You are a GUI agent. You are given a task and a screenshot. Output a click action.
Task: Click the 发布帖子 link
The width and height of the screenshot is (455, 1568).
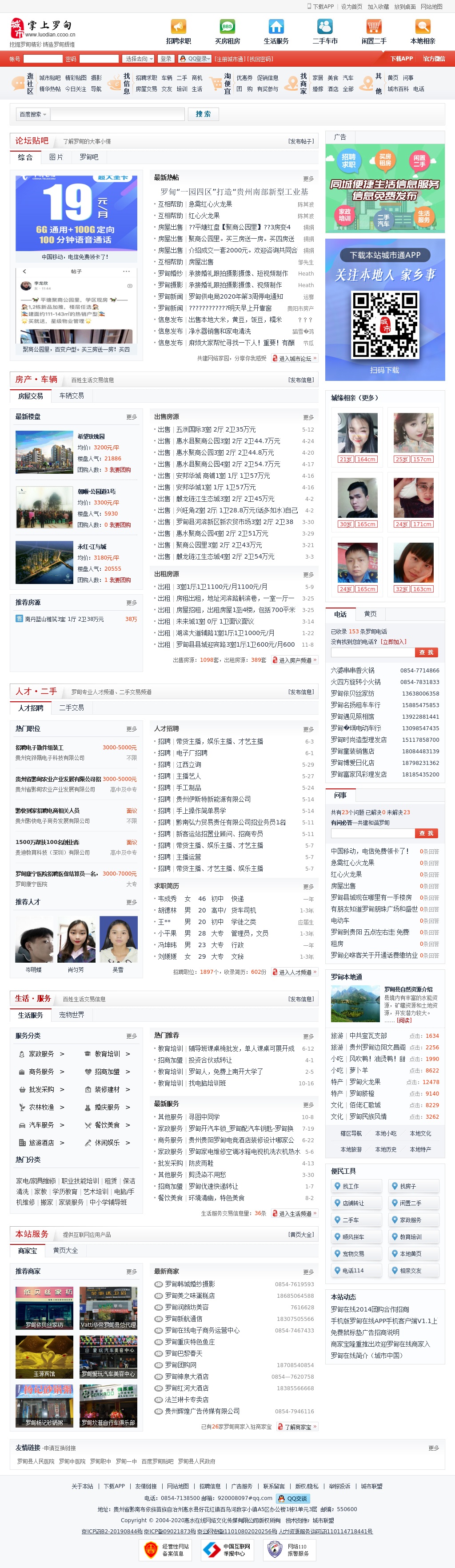click(x=301, y=141)
